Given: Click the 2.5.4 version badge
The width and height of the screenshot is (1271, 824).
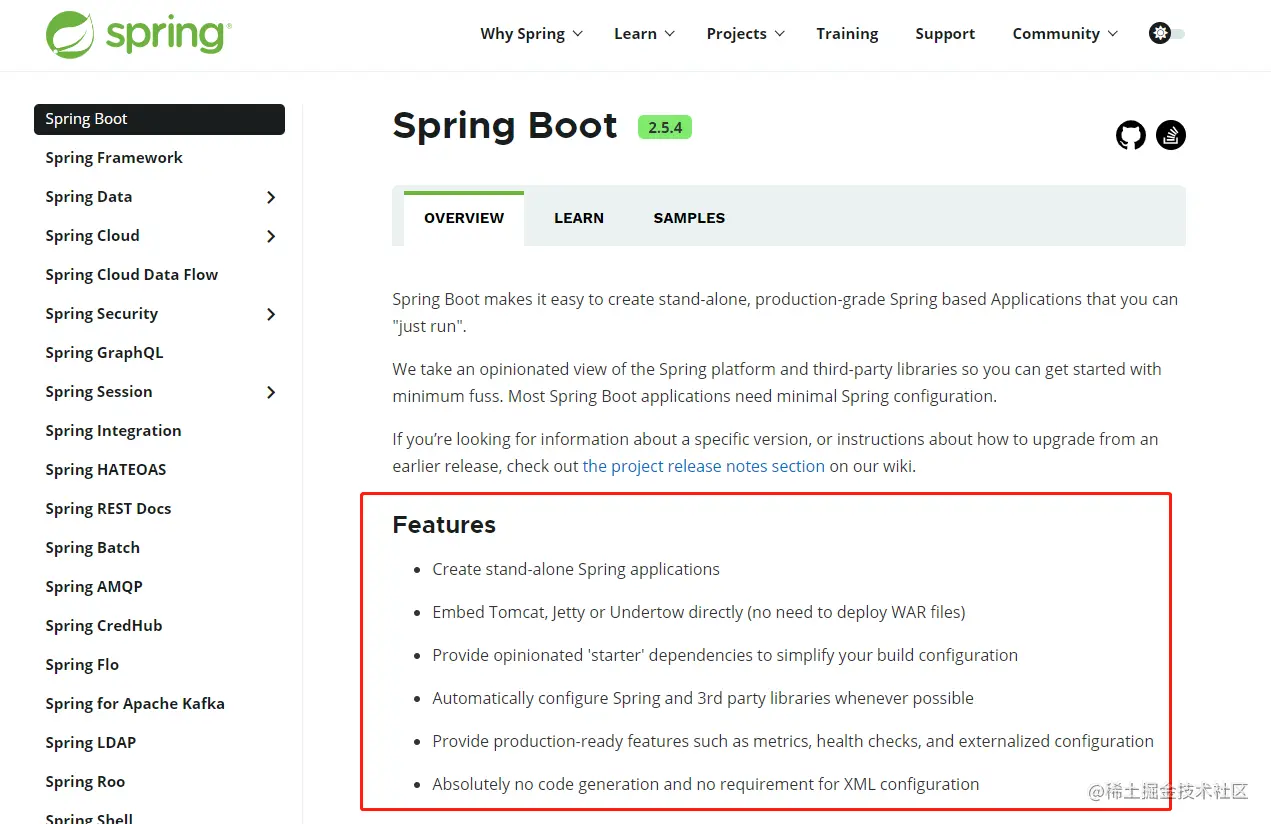Looking at the screenshot, I should coord(665,127).
